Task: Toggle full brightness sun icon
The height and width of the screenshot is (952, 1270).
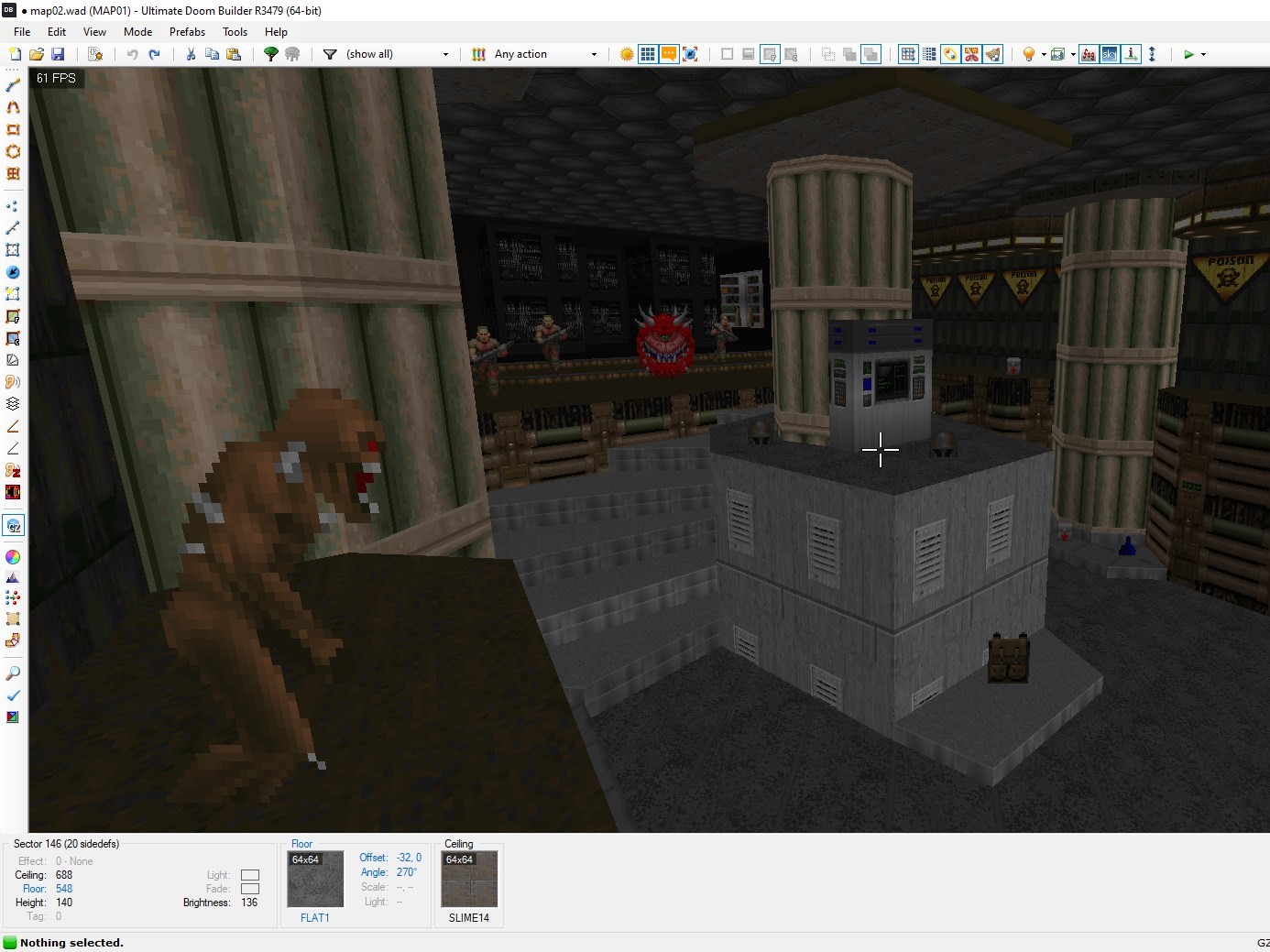Action: 627,54
